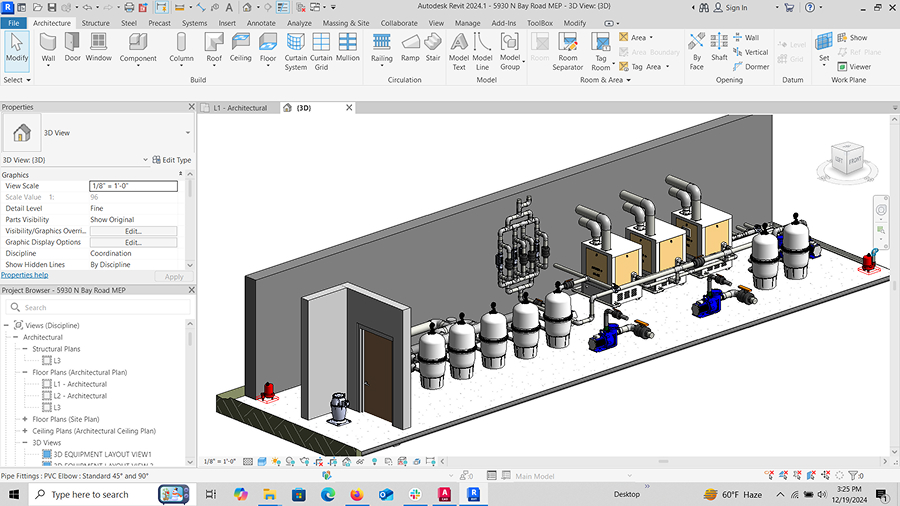Choose the By Face opening tool

696,52
